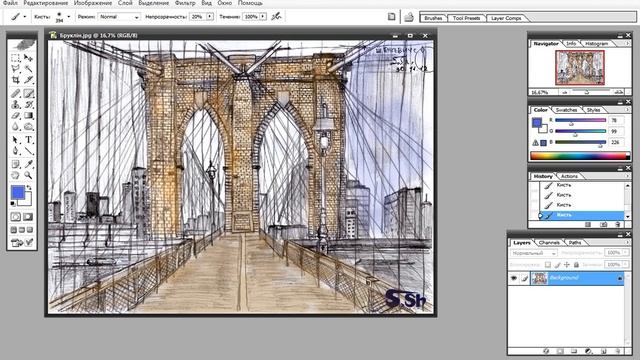Select the Rectangular Marquee tool
The image size is (640, 360).
(x=16, y=58)
